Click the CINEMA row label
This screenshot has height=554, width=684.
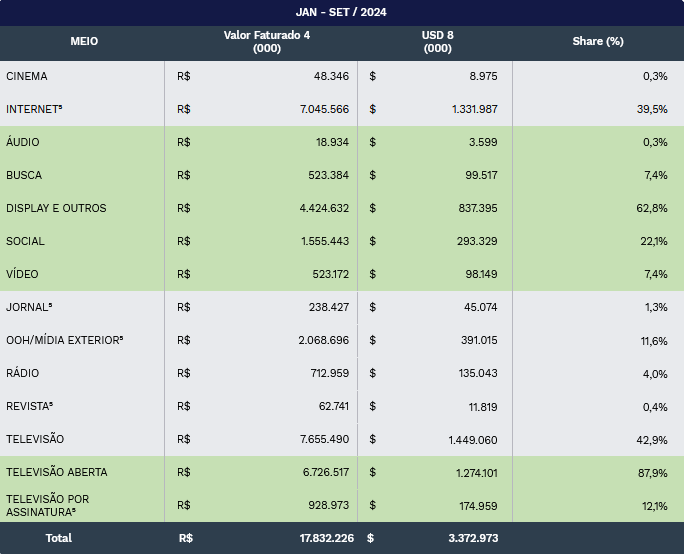click(27, 76)
